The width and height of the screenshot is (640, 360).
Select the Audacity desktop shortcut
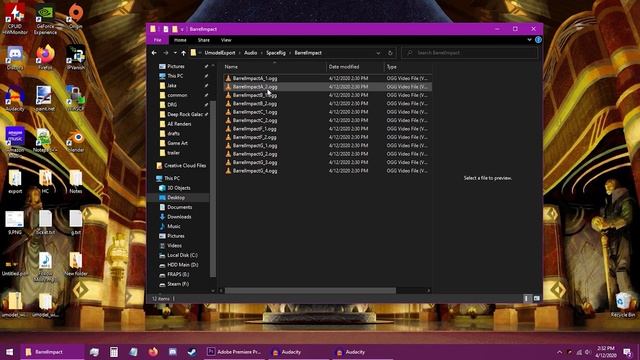coord(15,99)
